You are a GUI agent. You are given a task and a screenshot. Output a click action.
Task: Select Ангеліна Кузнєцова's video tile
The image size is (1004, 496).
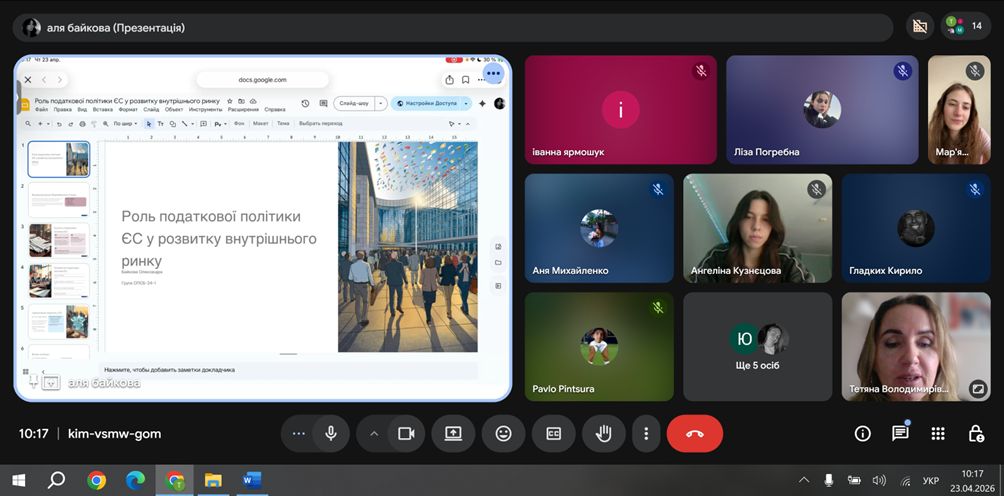pyautogui.click(x=757, y=228)
